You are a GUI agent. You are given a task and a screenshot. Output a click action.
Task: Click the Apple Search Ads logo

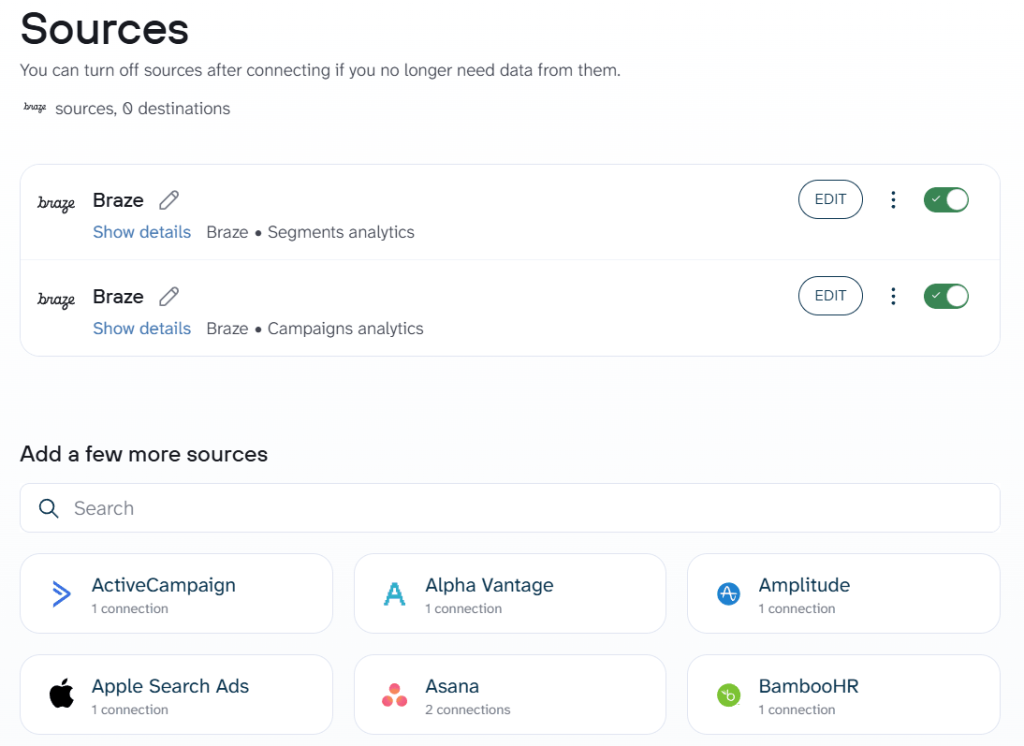pos(61,695)
